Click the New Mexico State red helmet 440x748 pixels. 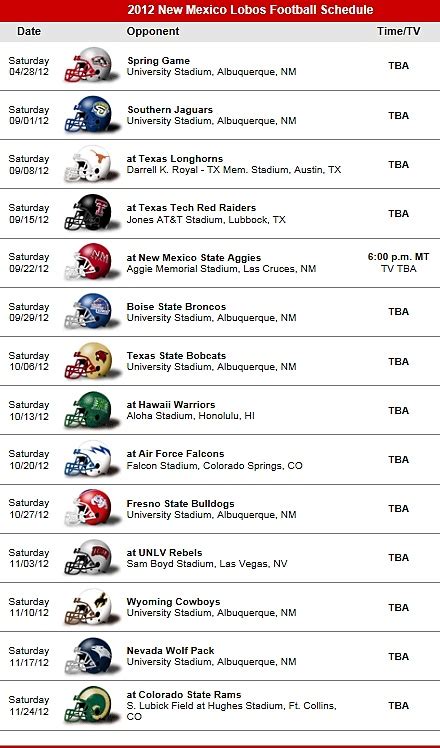(x=89, y=262)
